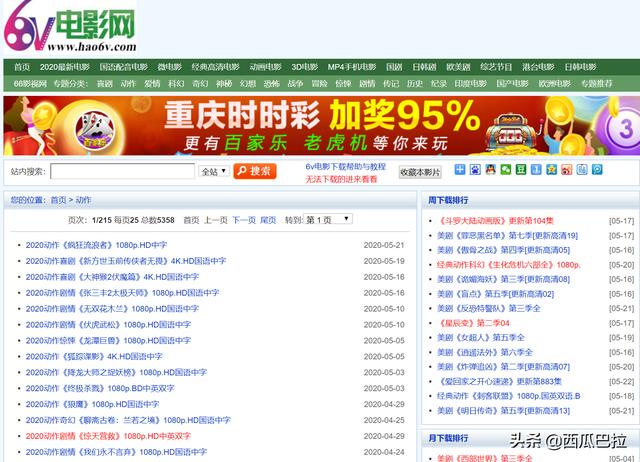The height and width of the screenshot is (462, 640).
Task: Open 美剧《西部世界》第三季全 monthly link
Action: coord(484,458)
